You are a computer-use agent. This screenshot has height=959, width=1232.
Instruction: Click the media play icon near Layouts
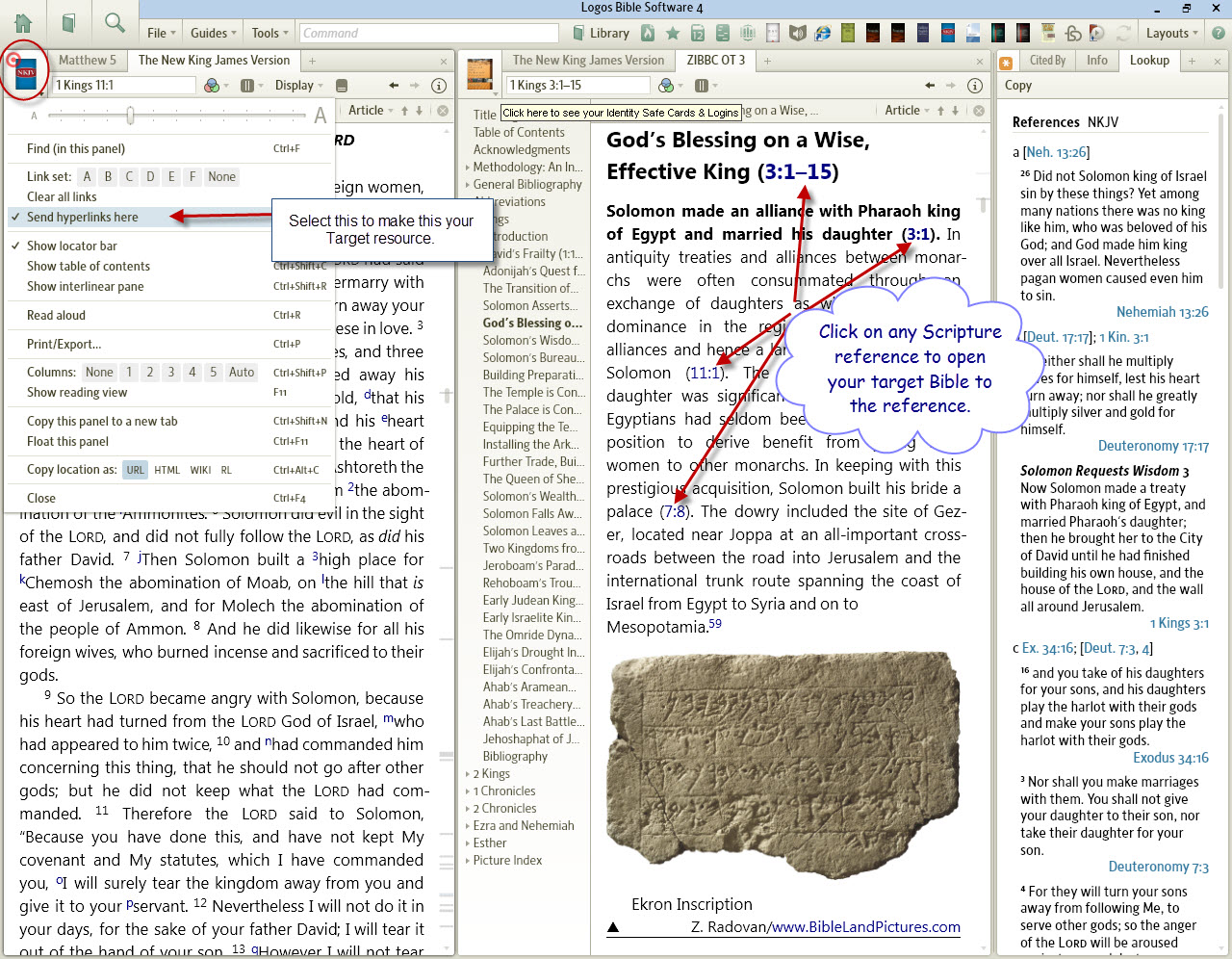point(1096,33)
